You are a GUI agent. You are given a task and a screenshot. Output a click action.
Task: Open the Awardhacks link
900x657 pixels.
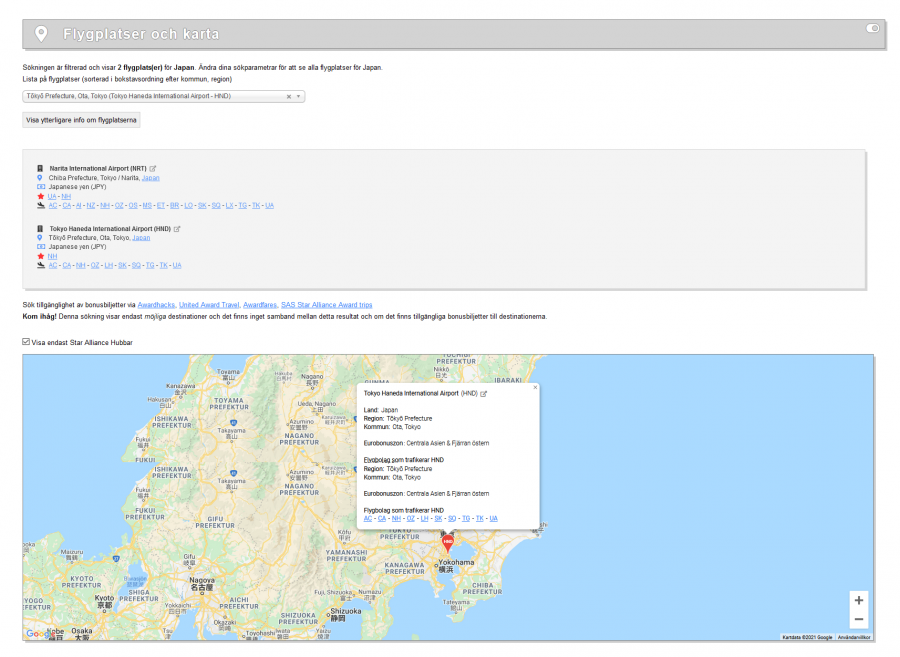(x=157, y=304)
